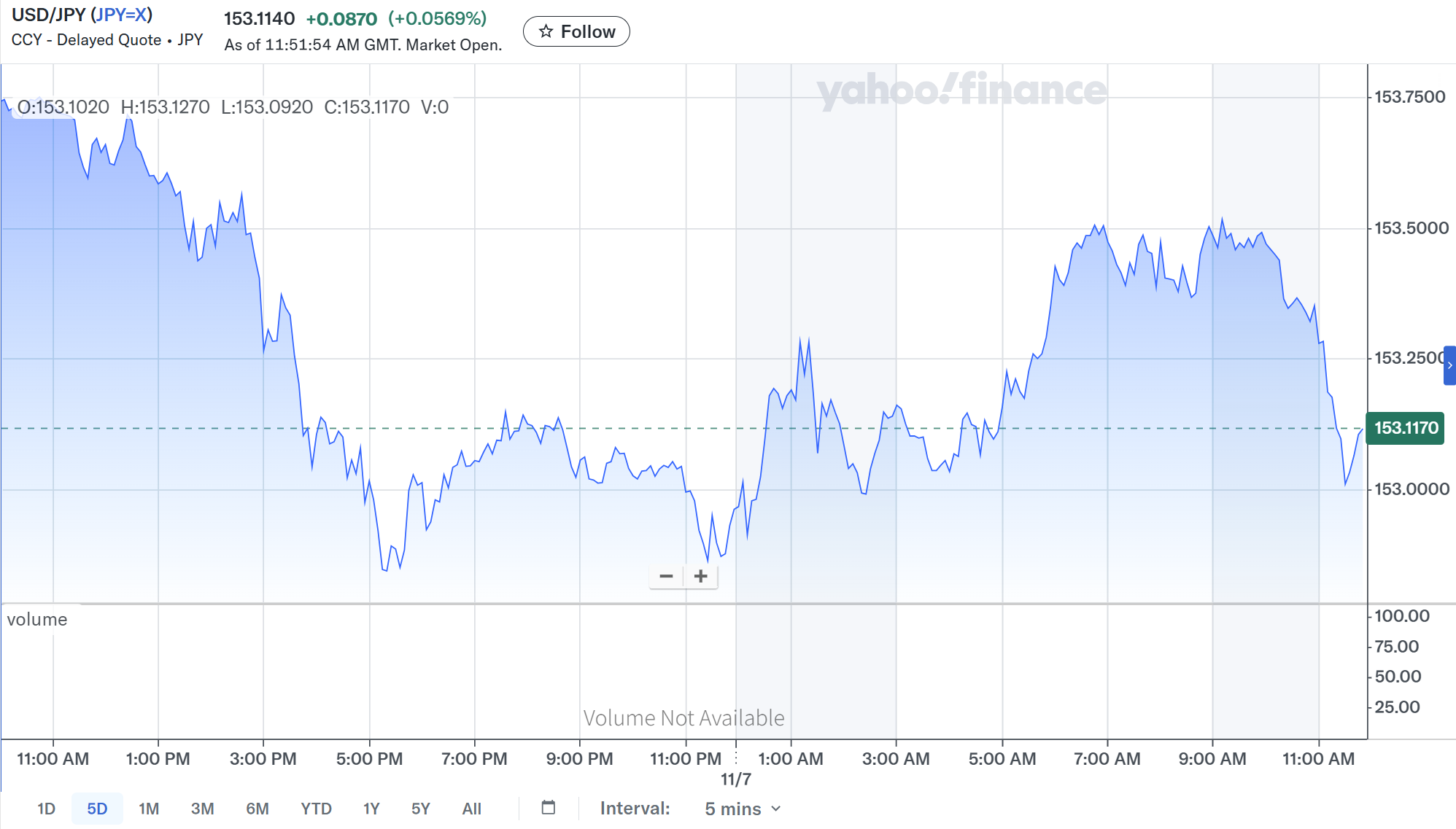Select the 1D range tab
Screen dimensions: 1456x829
[x=46, y=809]
